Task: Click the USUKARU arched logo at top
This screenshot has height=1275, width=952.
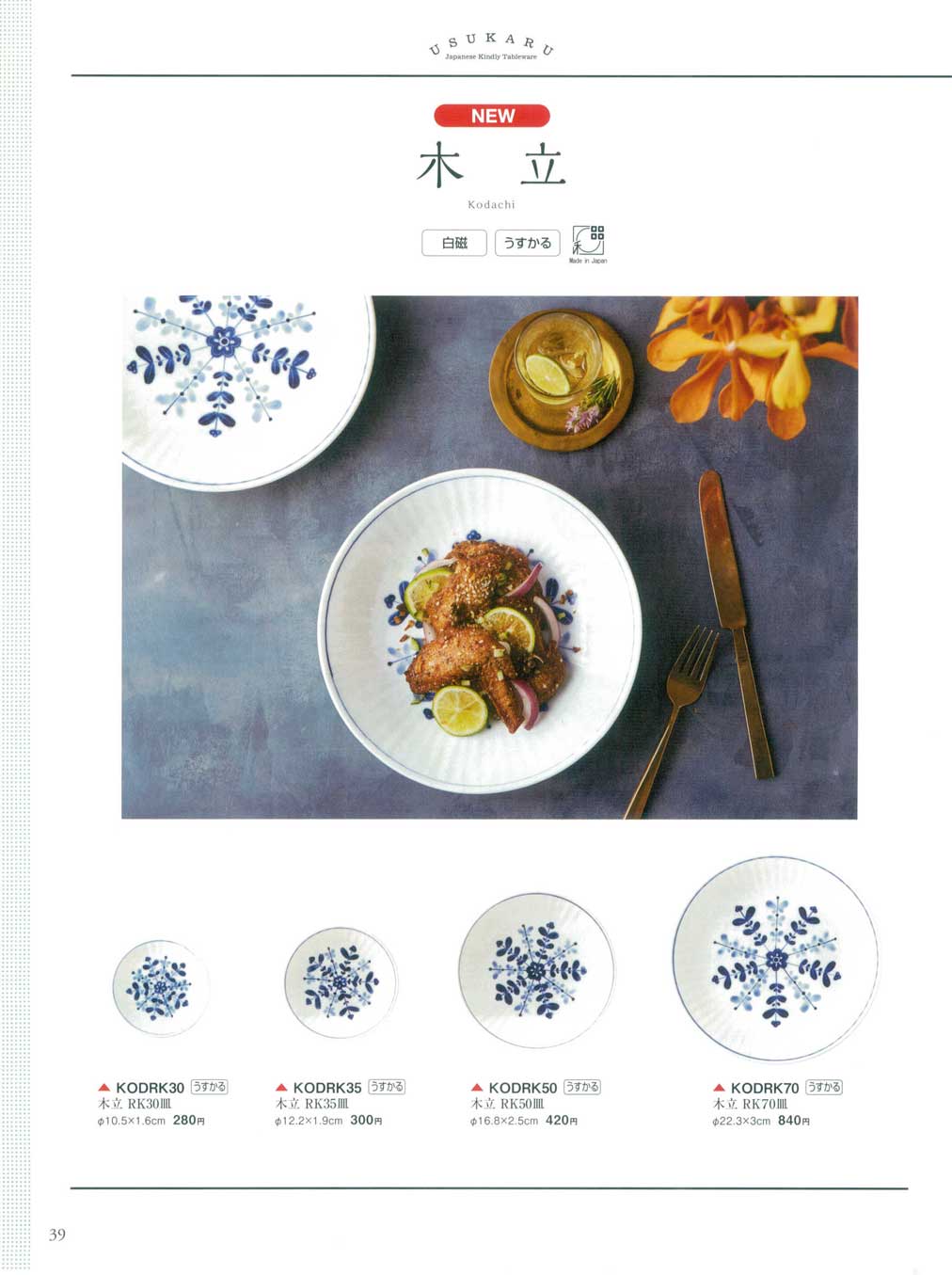Action: (491, 46)
